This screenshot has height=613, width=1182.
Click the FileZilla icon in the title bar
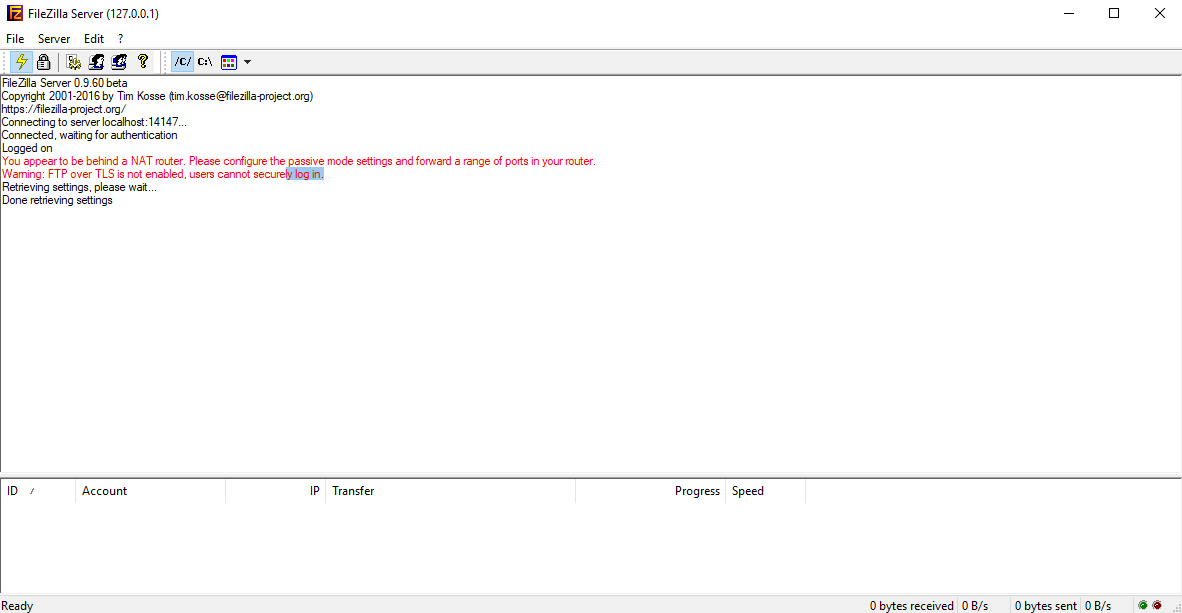(13, 13)
